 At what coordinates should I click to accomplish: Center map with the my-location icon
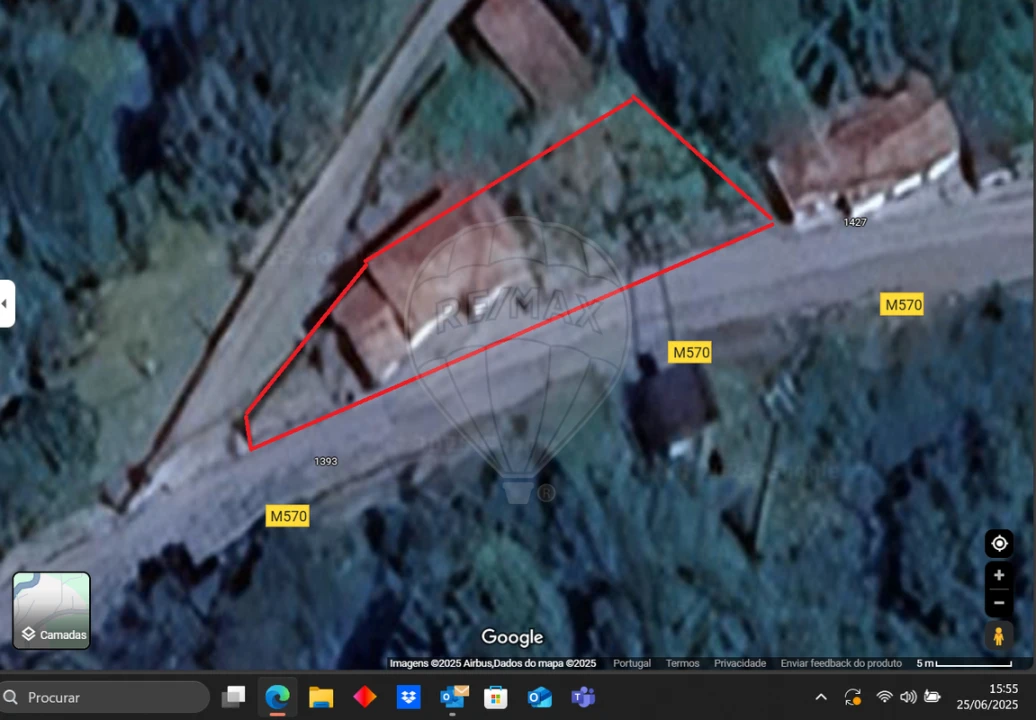pos(999,543)
